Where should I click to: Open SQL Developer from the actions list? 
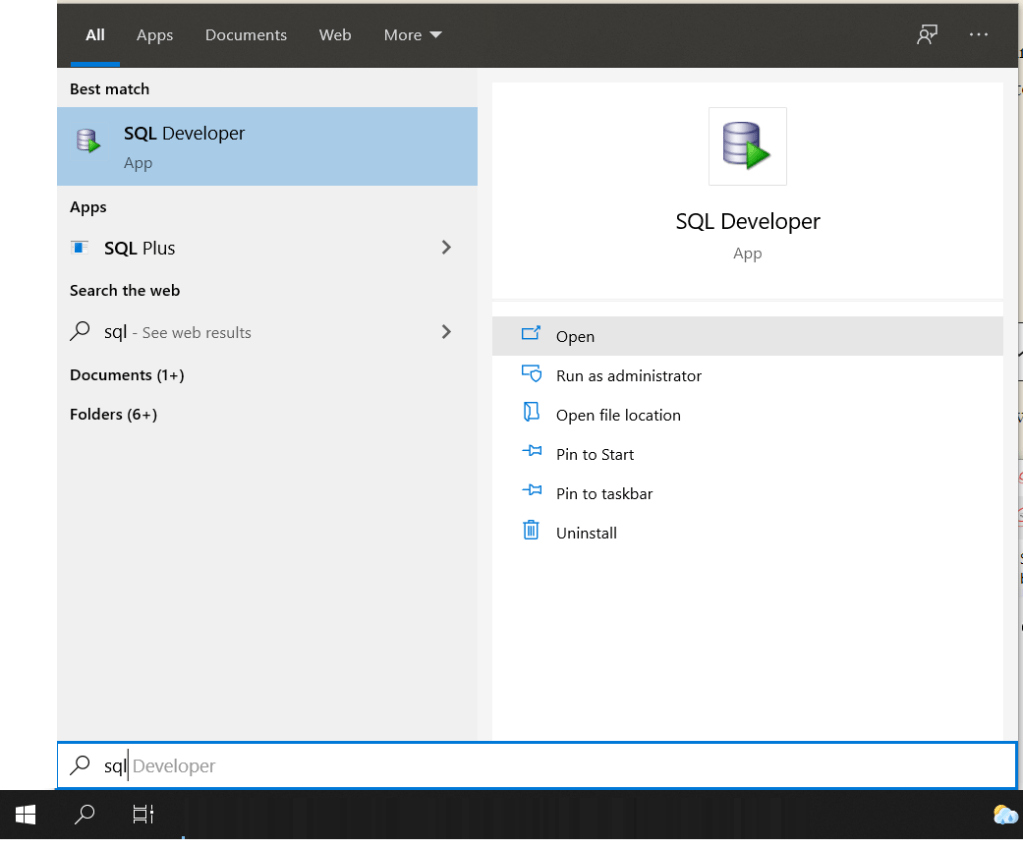(575, 337)
